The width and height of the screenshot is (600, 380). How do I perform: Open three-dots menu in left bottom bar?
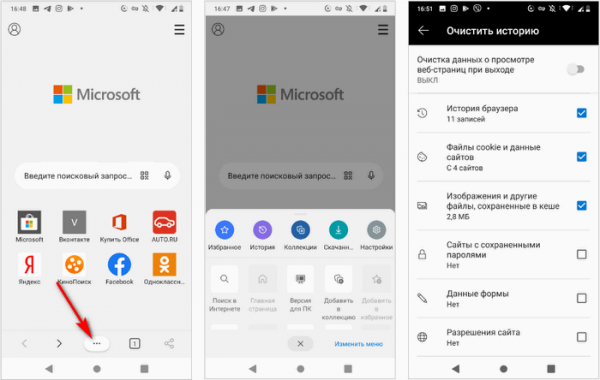(96, 344)
